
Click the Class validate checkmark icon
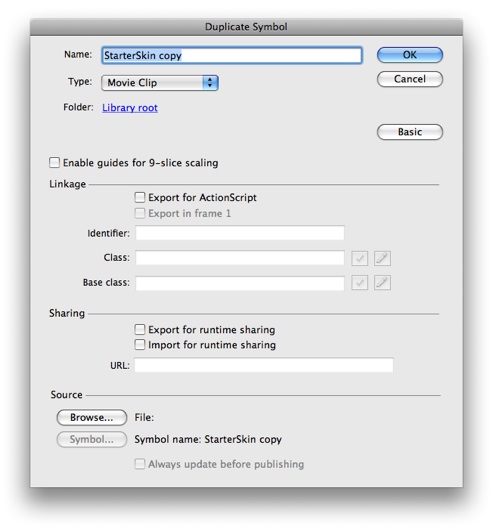[x=359, y=258]
